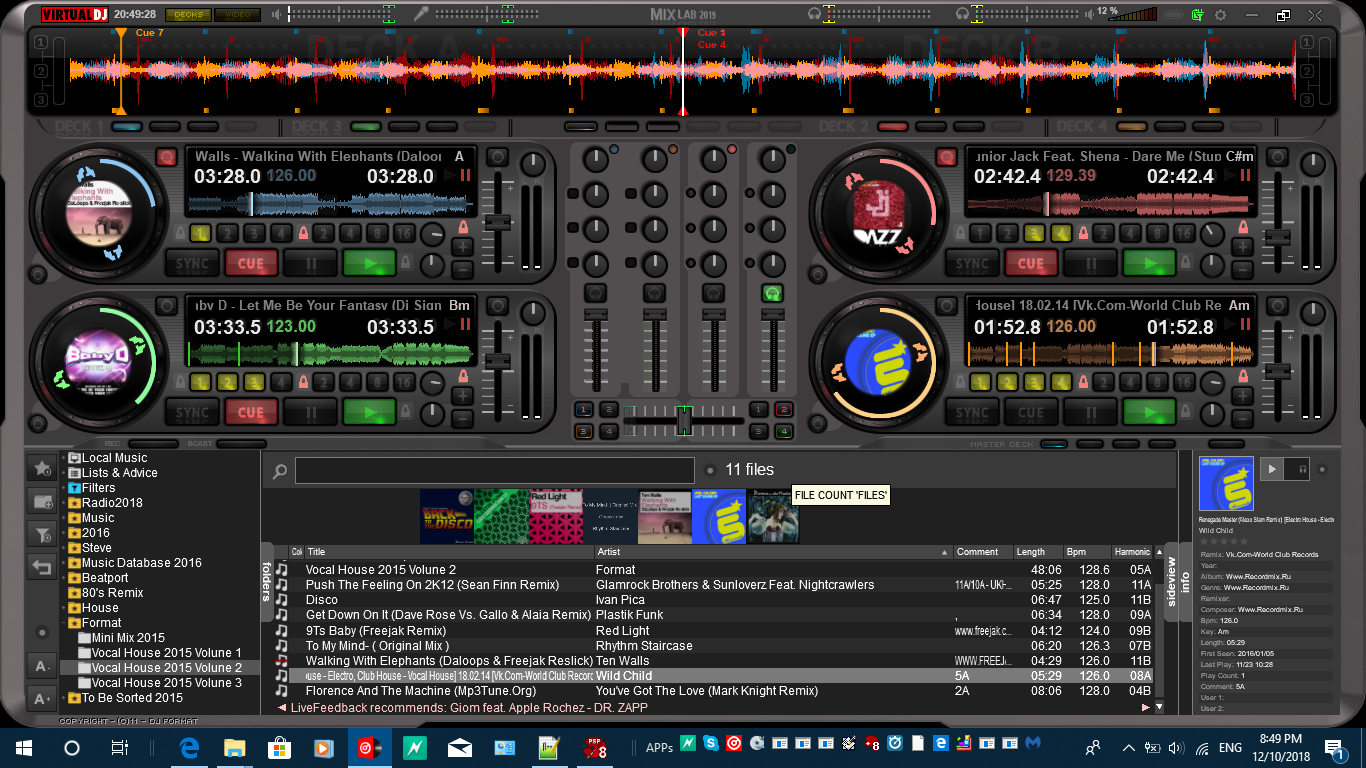Sort by Harmonic column header
This screenshot has height=768, width=1366.
[1134, 552]
